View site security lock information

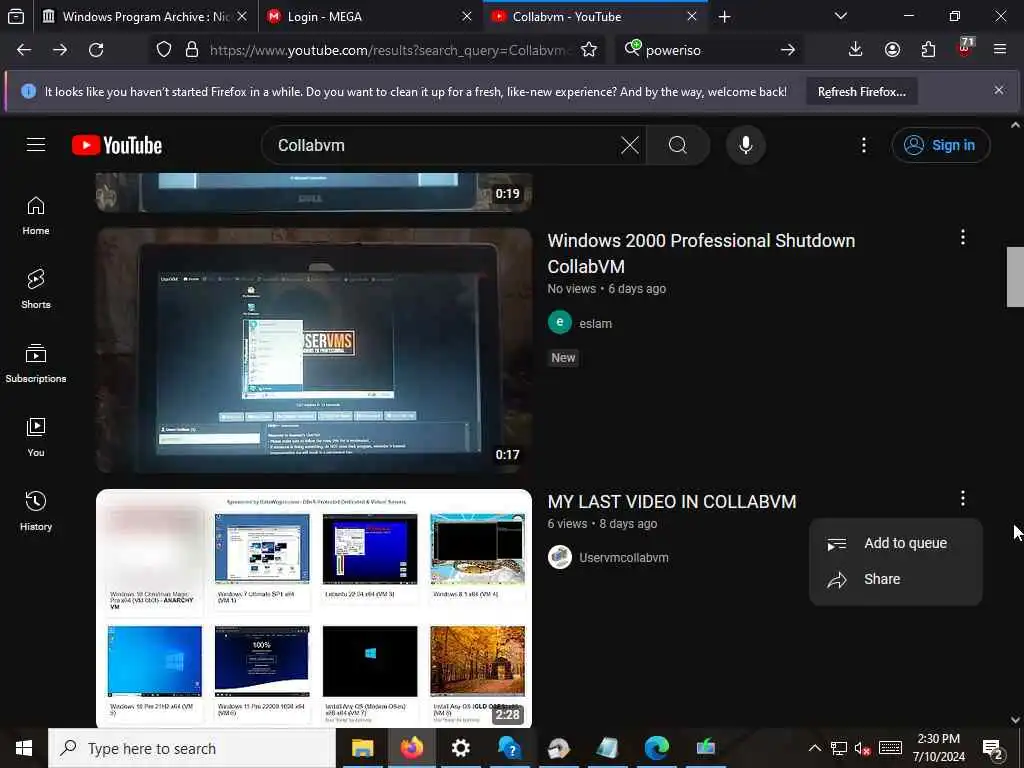pyautogui.click(x=191, y=50)
